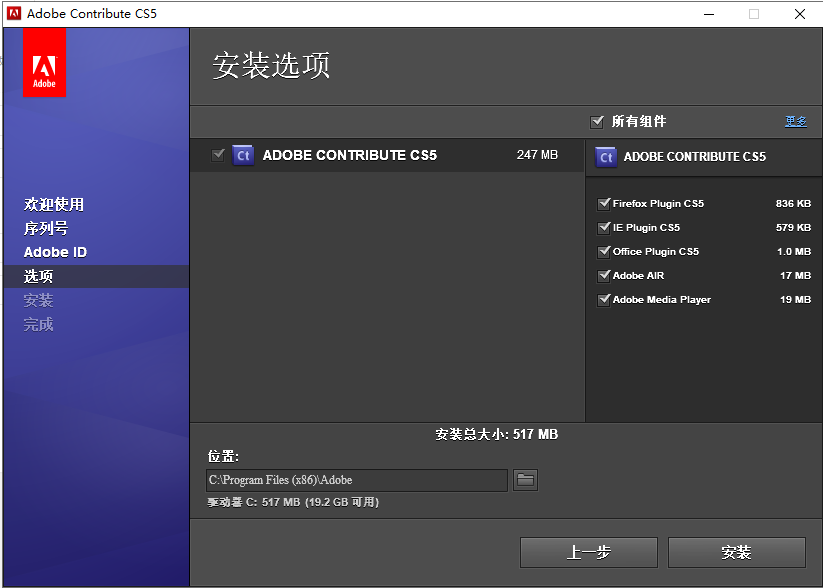
Task: Disable the Firefox Plugin CS5 component
Action: point(602,203)
